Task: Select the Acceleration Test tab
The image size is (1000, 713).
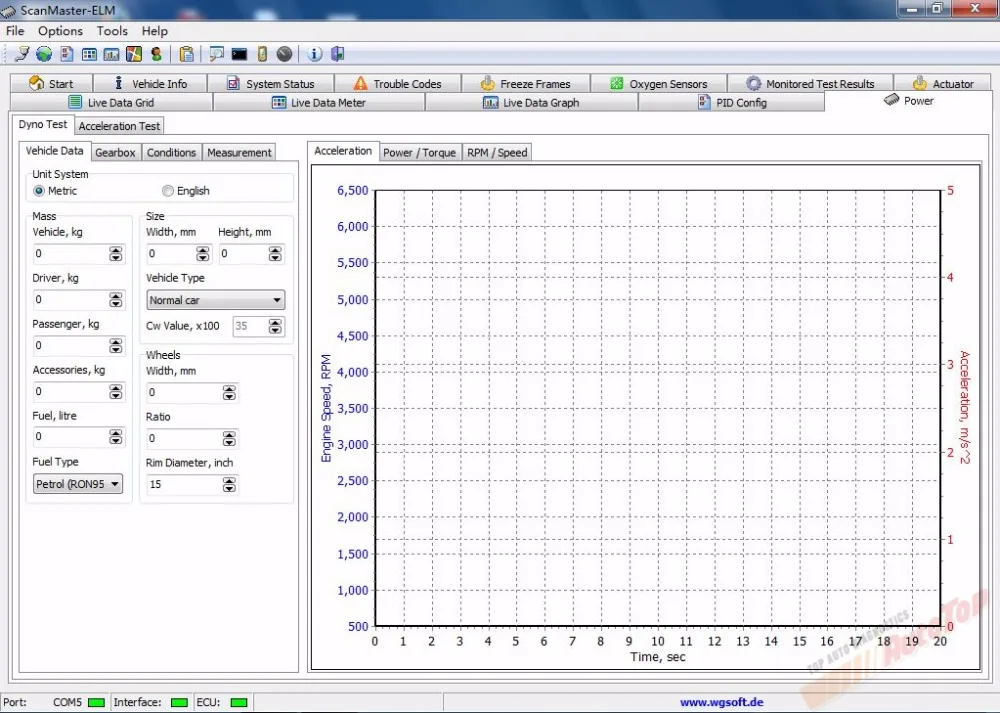Action: tap(119, 126)
